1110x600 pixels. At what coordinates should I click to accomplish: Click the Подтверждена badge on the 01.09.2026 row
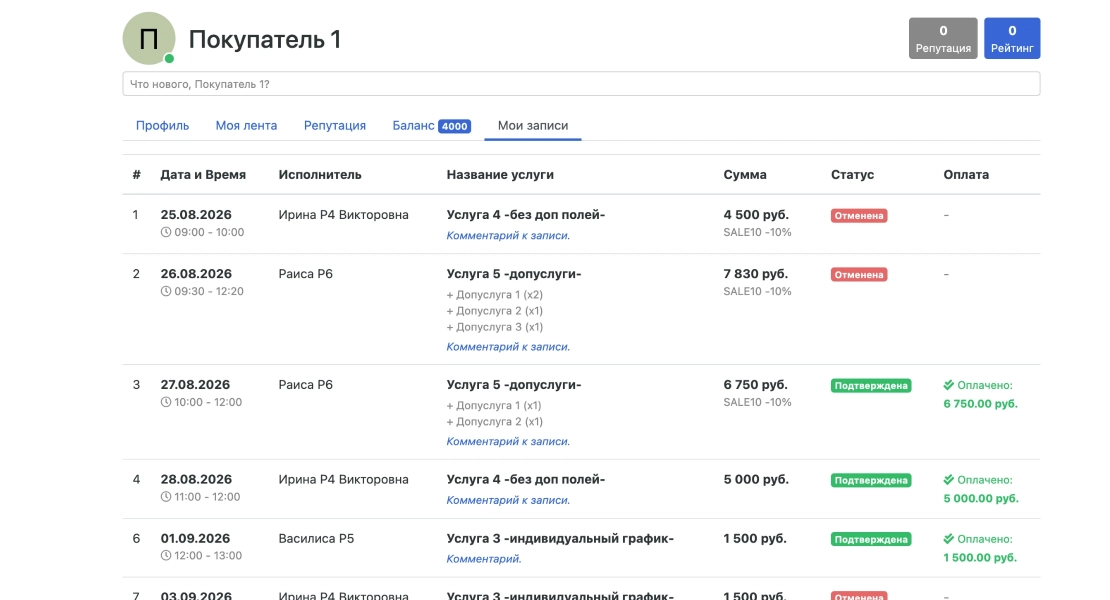click(871, 539)
